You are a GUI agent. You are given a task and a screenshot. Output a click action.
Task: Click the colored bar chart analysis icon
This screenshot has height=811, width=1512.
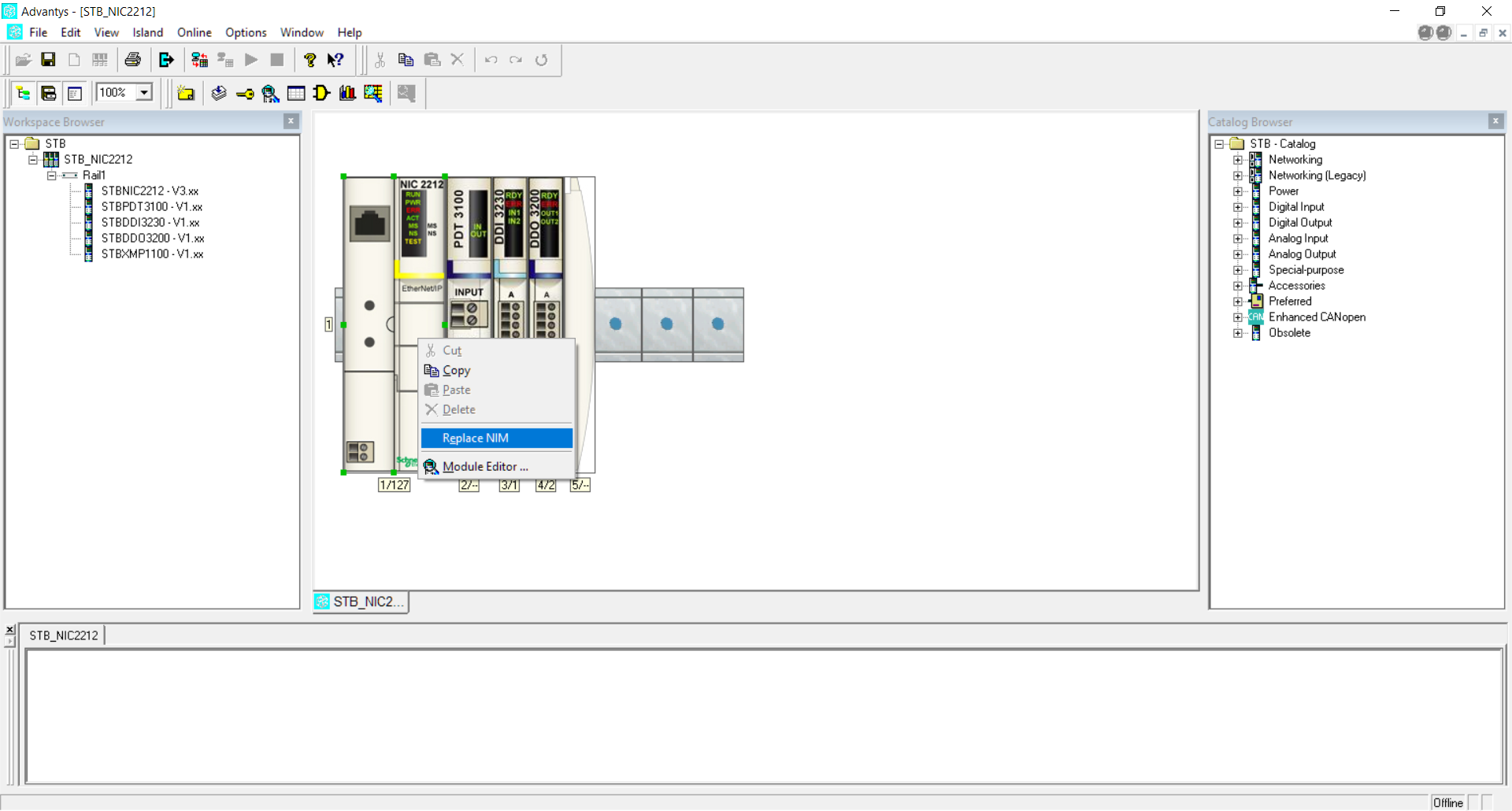(347, 93)
